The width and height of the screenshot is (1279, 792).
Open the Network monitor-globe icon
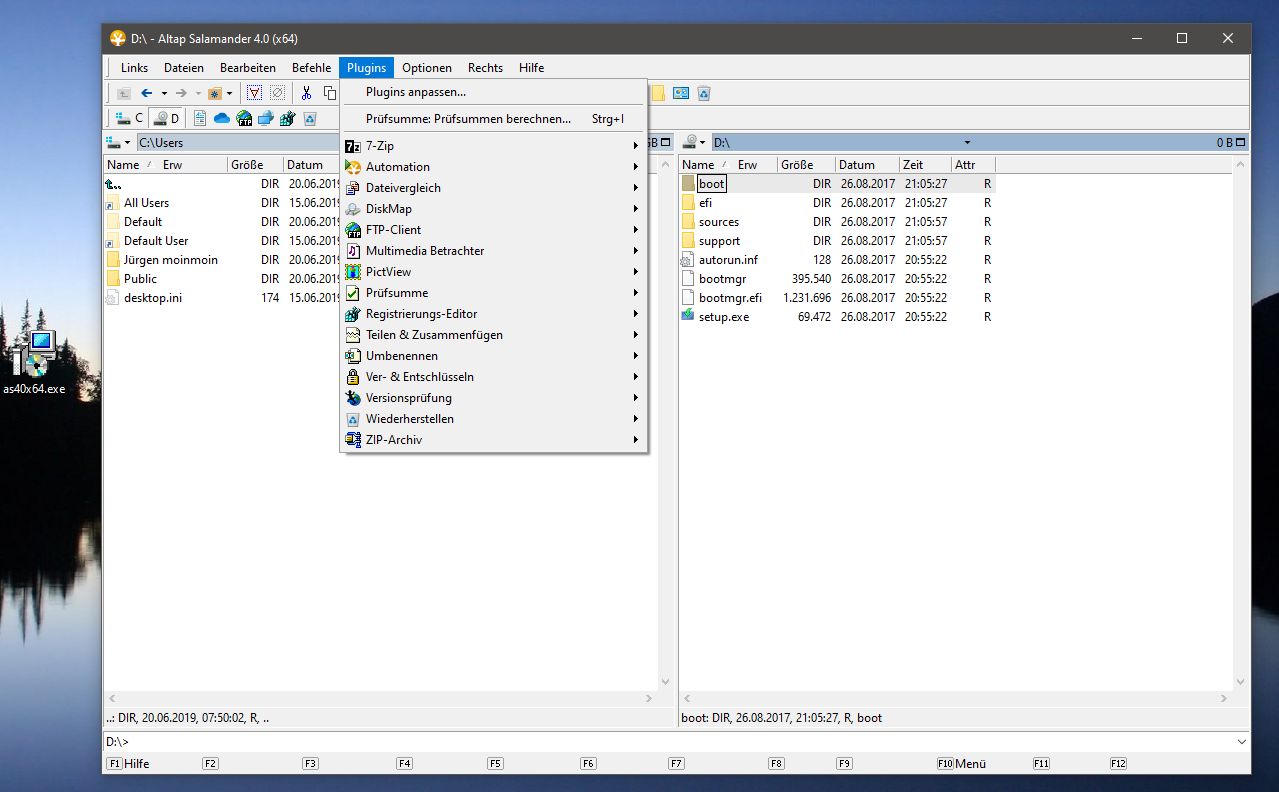[266, 118]
